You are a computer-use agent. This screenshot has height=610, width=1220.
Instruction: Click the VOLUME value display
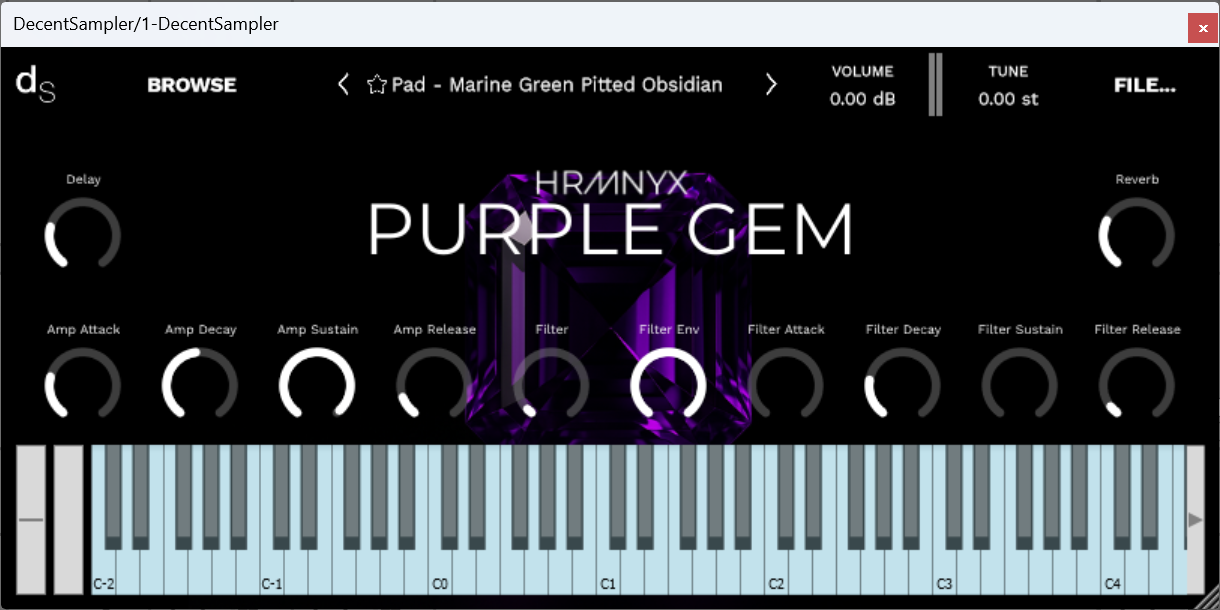click(x=861, y=98)
